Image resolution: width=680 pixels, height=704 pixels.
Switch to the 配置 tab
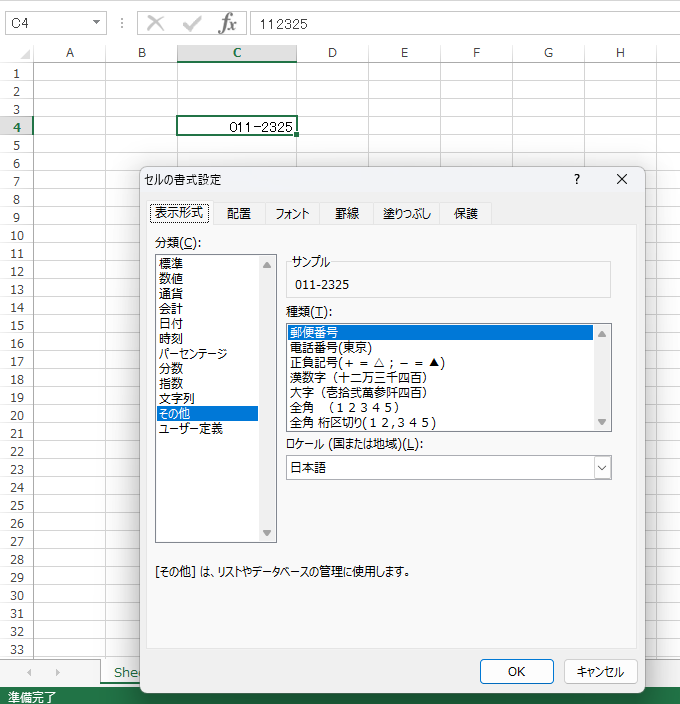click(x=239, y=213)
